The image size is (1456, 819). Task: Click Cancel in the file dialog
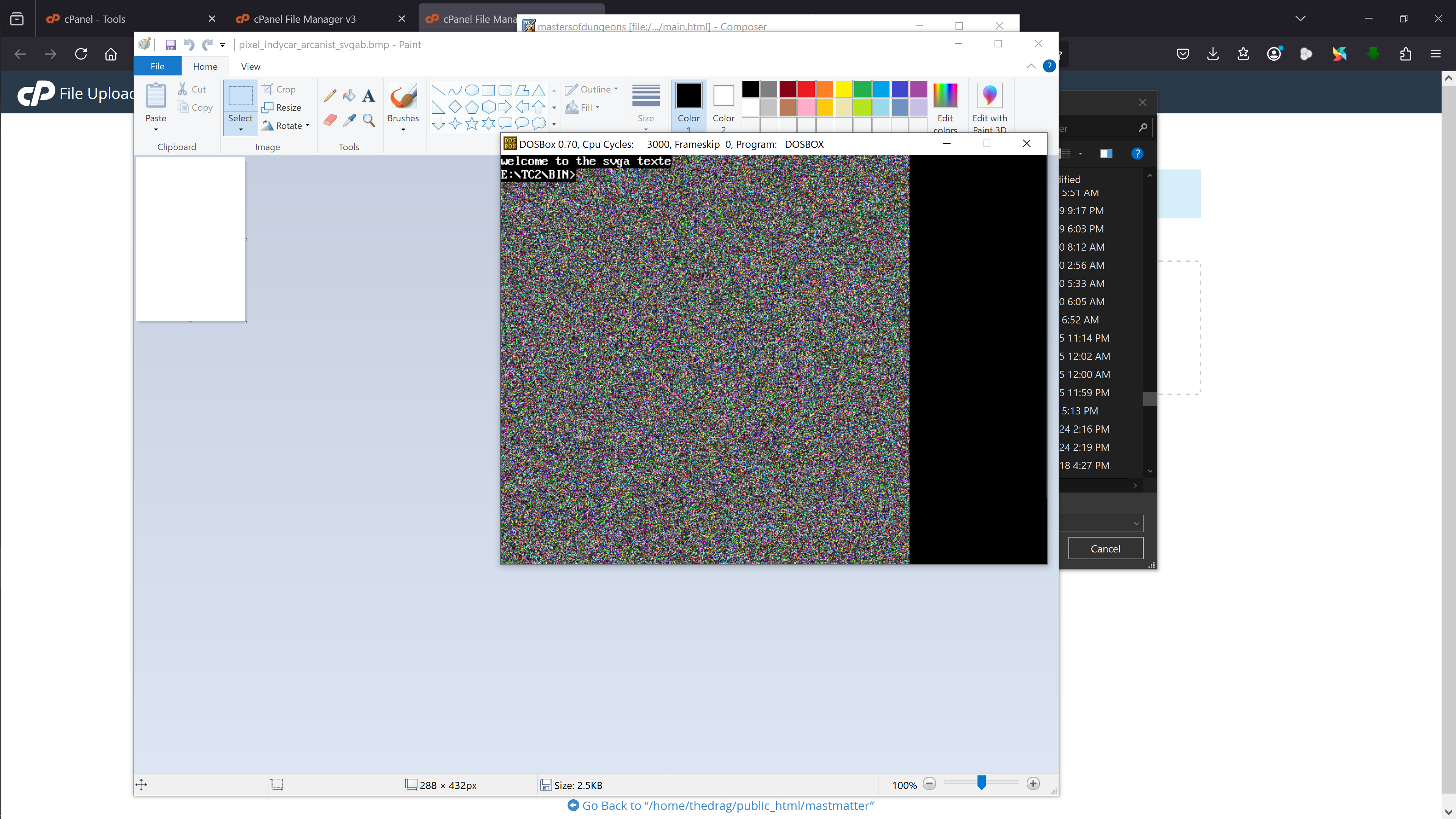tap(1105, 548)
